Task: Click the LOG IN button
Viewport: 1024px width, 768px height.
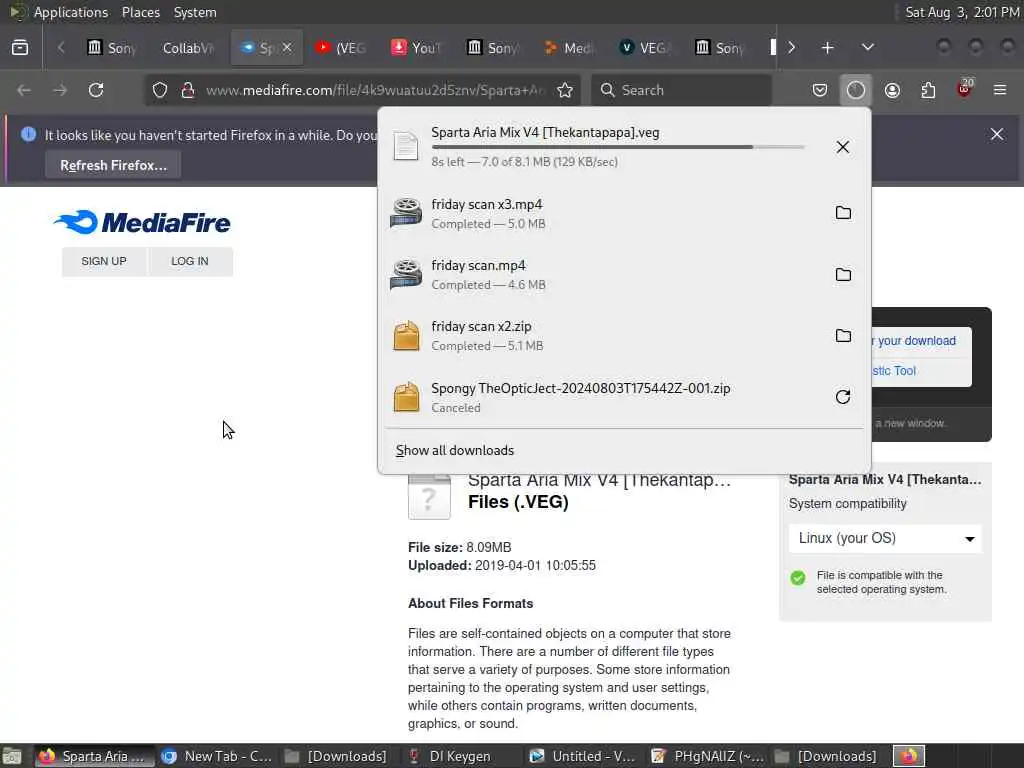Action: (x=190, y=261)
